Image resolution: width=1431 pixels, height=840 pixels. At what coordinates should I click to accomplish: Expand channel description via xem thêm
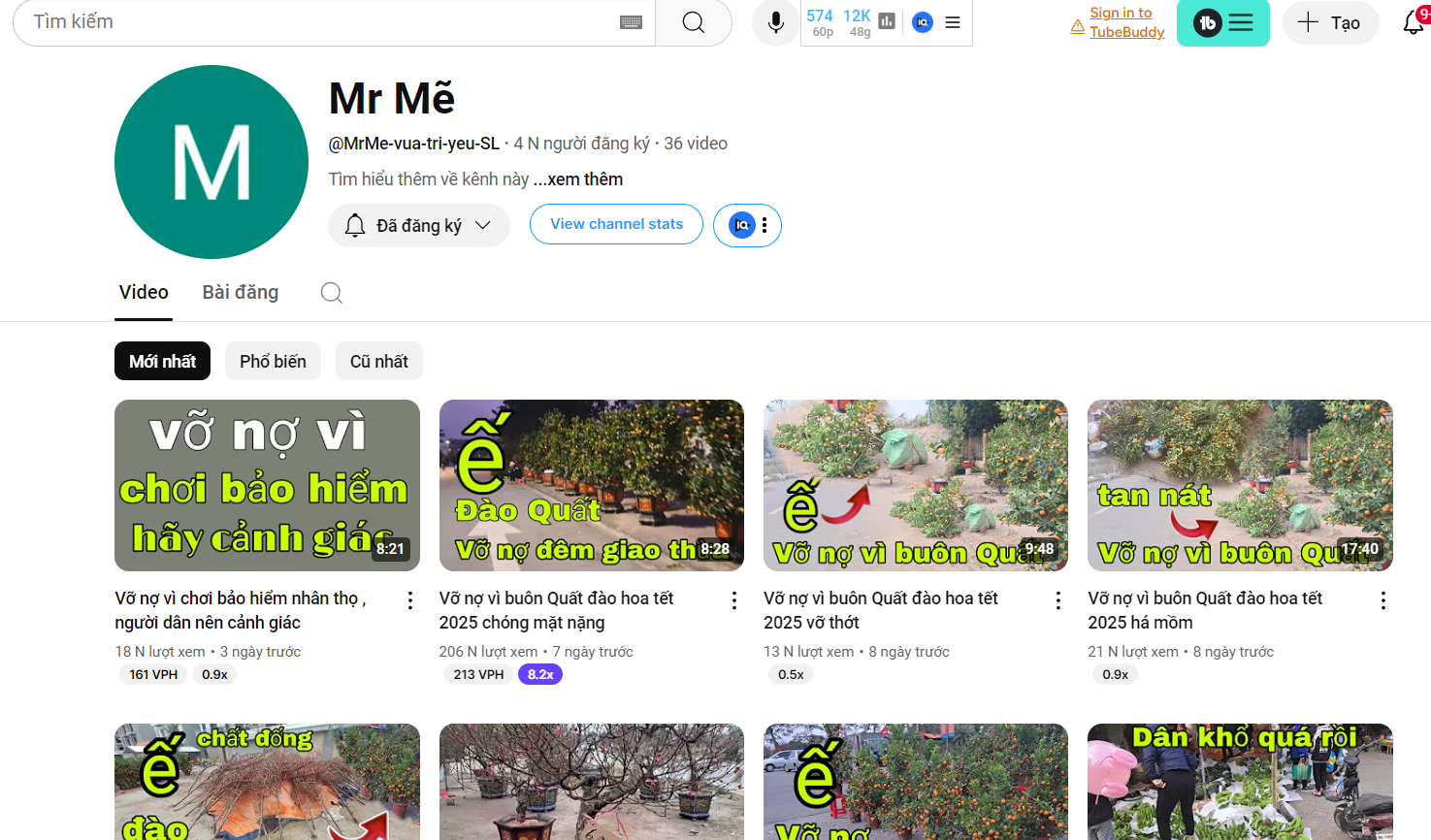pyautogui.click(x=584, y=179)
